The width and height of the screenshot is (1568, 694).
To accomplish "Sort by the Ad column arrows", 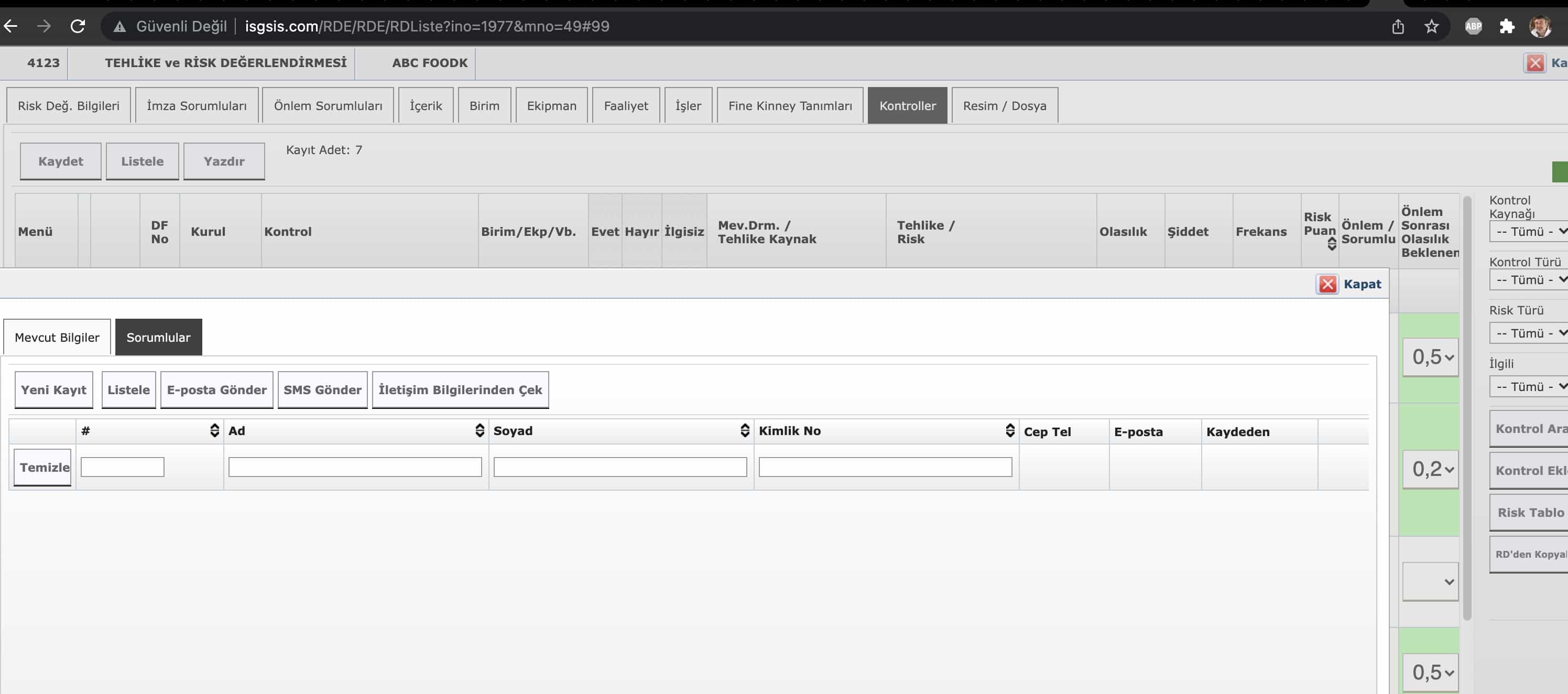I will (480, 430).
